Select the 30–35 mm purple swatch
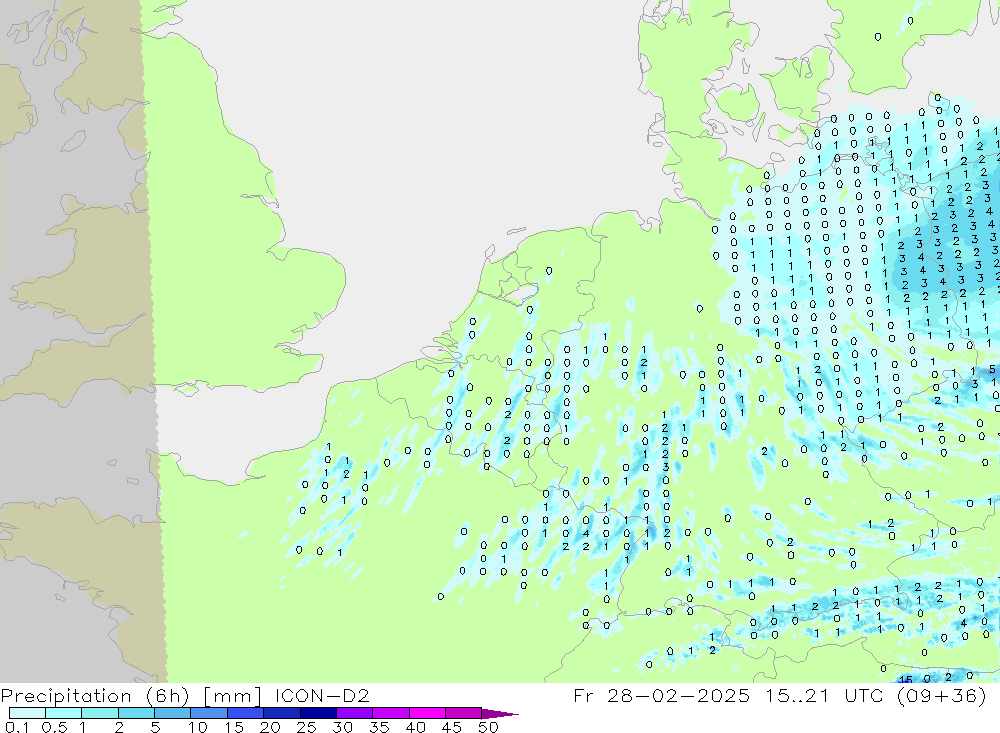 click(x=355, y=713)
